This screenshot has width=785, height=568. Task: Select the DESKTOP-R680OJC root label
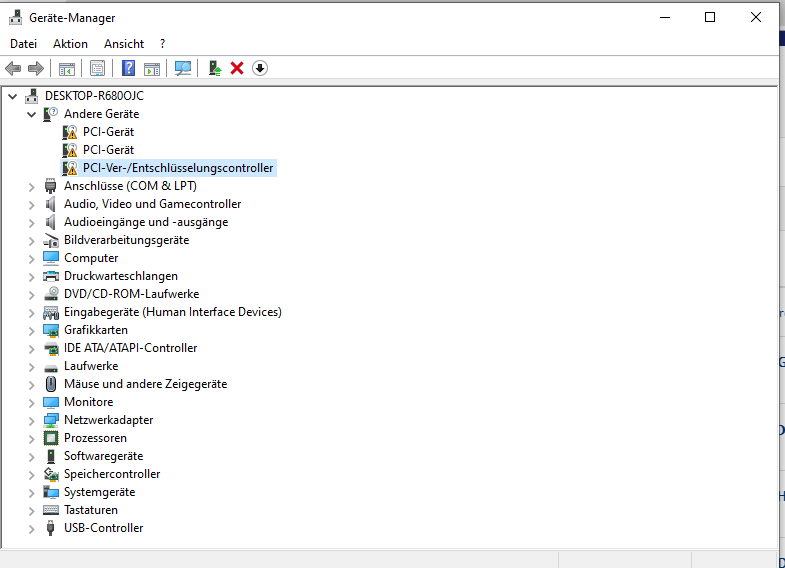point(94,96)
